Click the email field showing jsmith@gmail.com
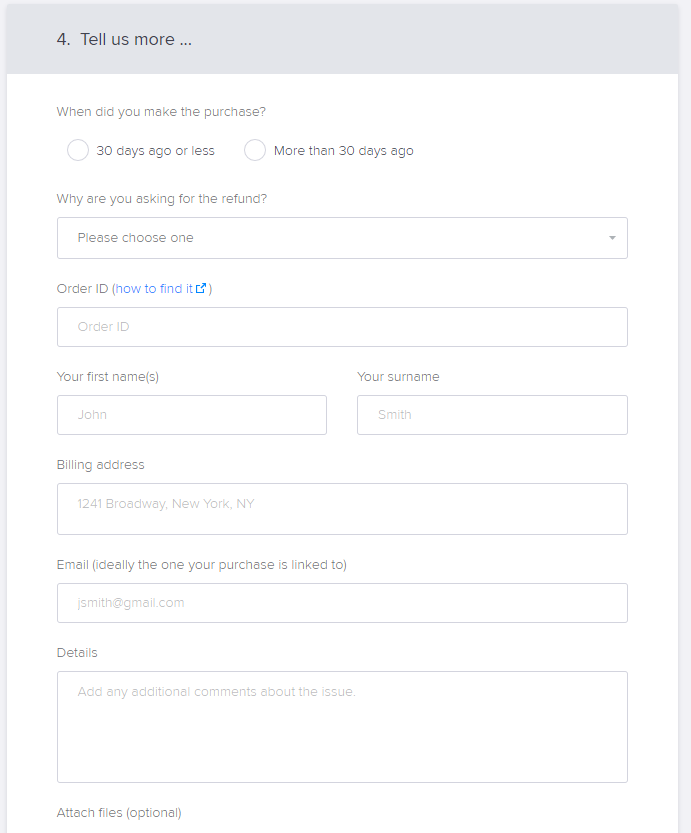 point(342,603)
